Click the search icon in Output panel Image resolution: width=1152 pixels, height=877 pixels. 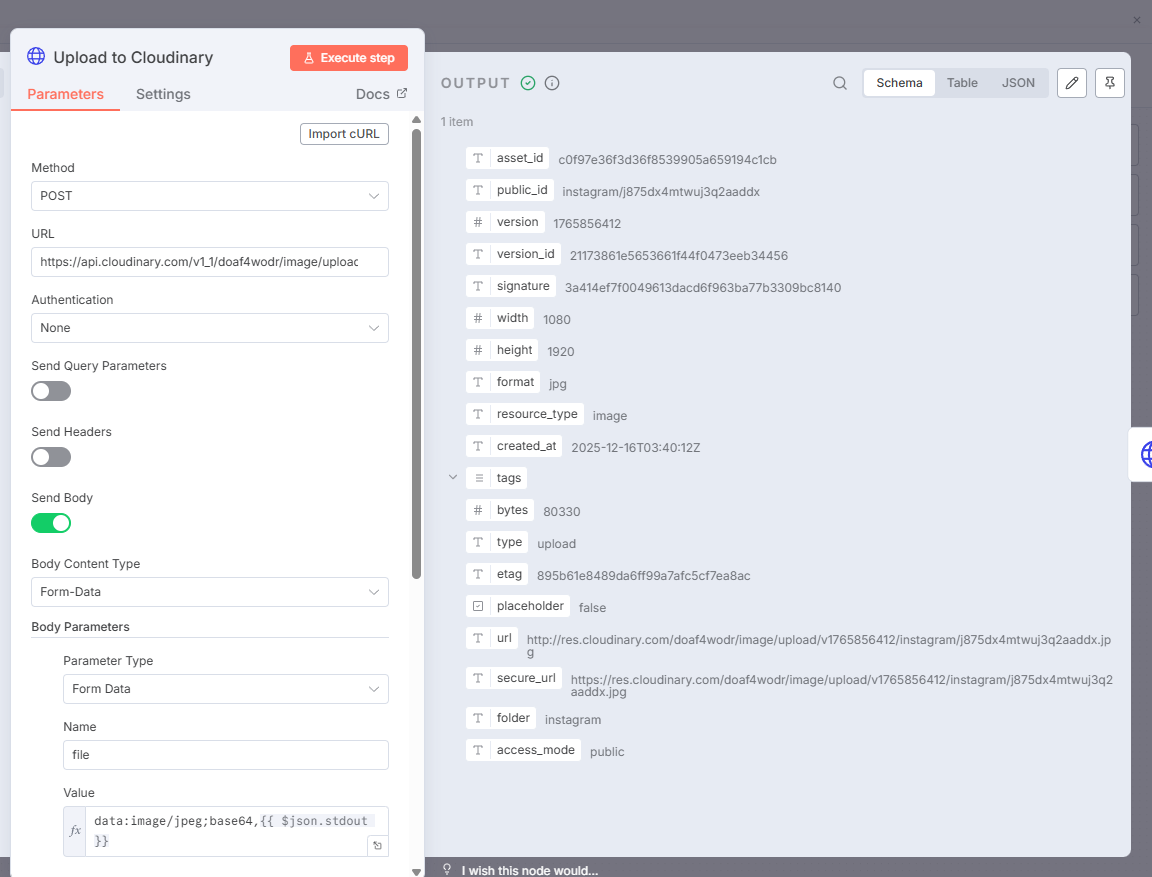coord(840,83)
